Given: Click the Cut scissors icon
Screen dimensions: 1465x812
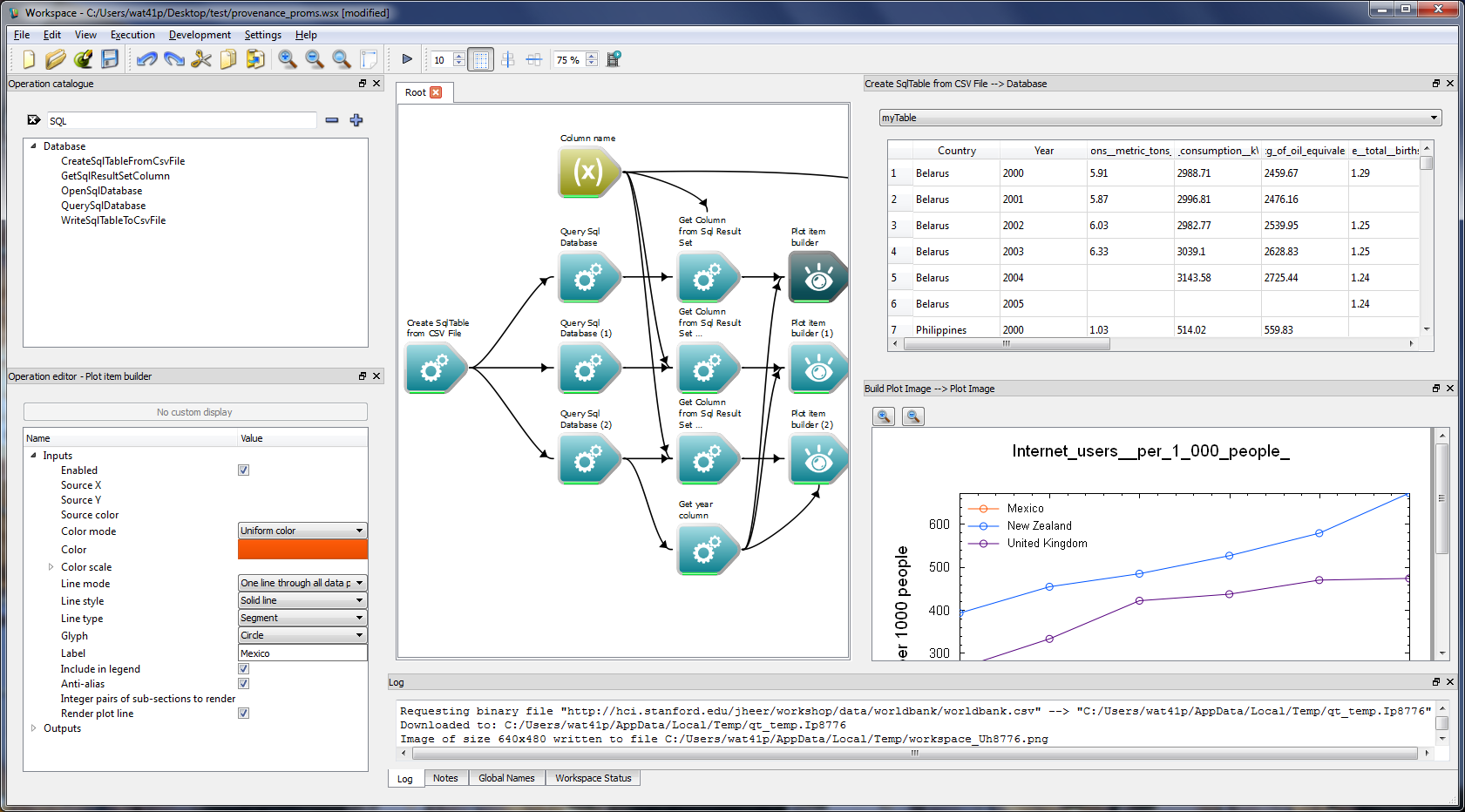Looking at the screenshot, I should point(201,59).
